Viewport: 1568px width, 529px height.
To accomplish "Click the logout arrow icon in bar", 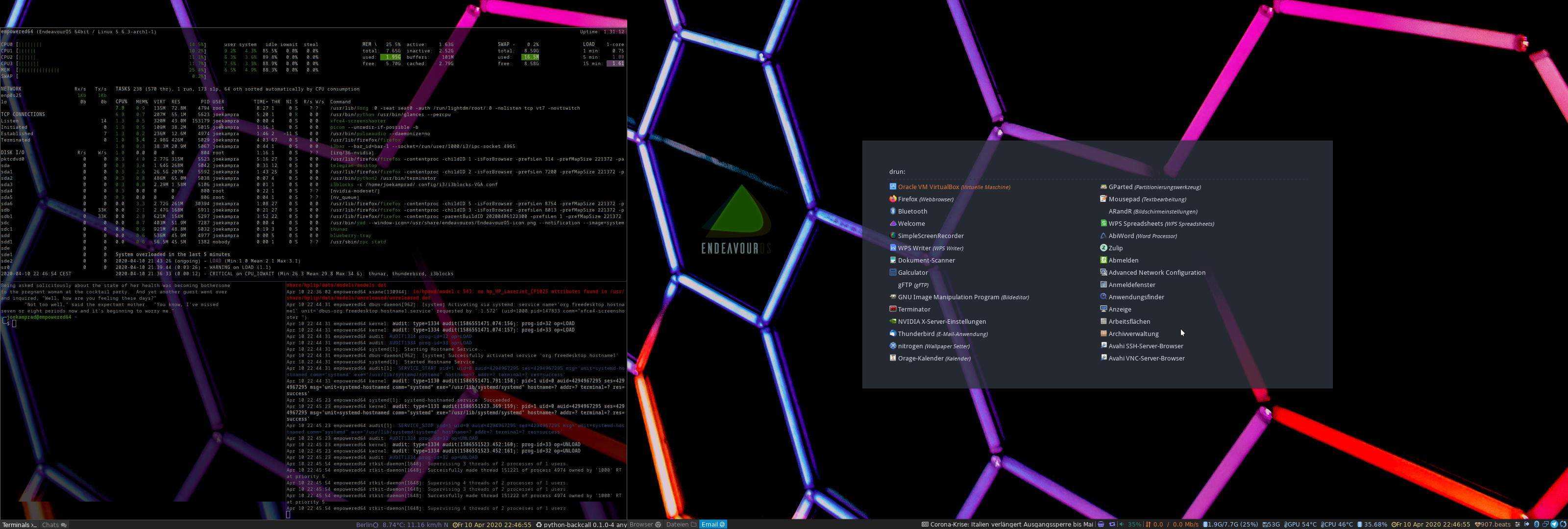I will 1527,525.
